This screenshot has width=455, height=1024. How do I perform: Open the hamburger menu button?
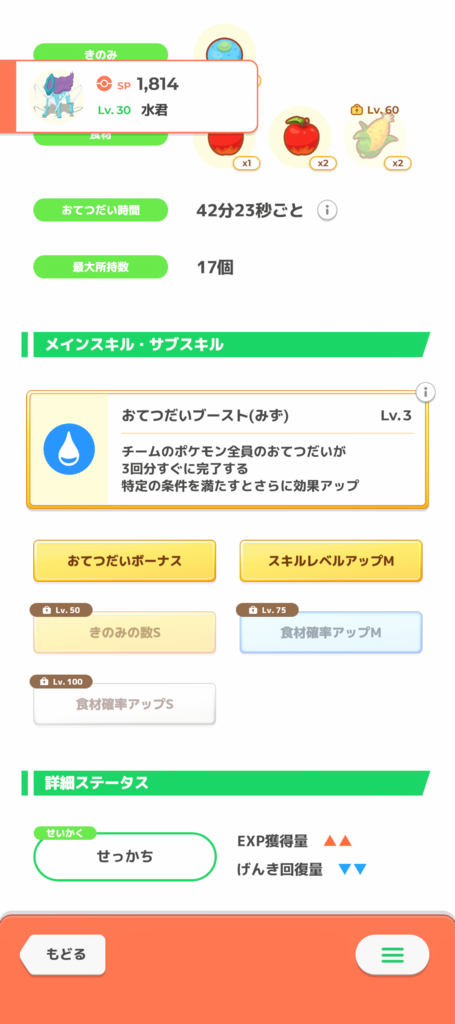[x=392, y=955]
